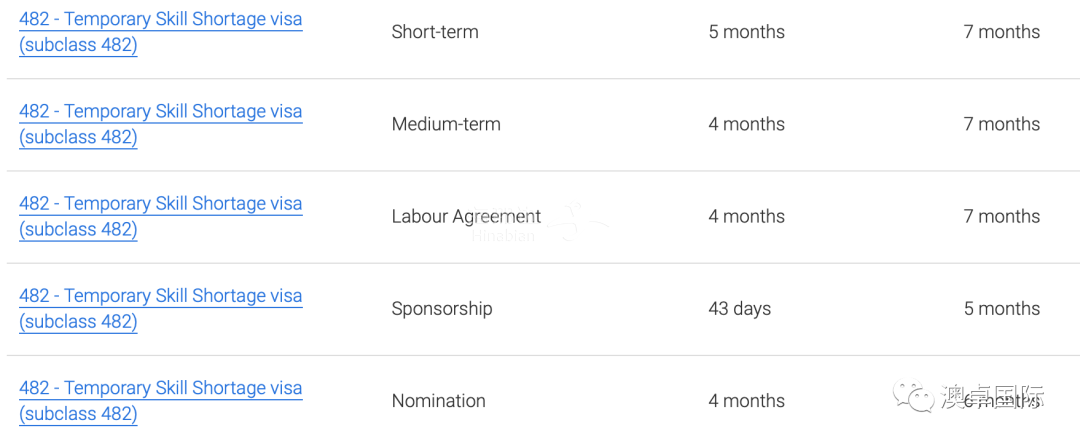This screenshot has width=1080, height=444.
Task: Click the 43 days processing time
Action: 739,308
